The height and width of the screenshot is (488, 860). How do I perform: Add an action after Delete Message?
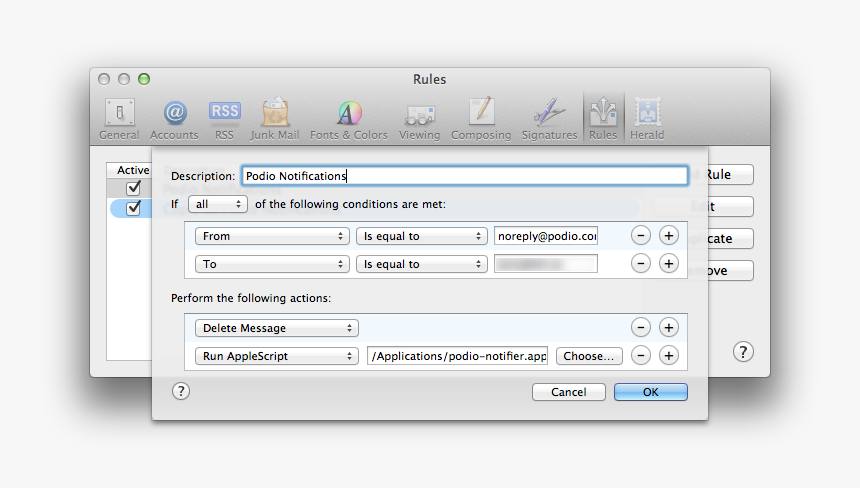point(669,328)
